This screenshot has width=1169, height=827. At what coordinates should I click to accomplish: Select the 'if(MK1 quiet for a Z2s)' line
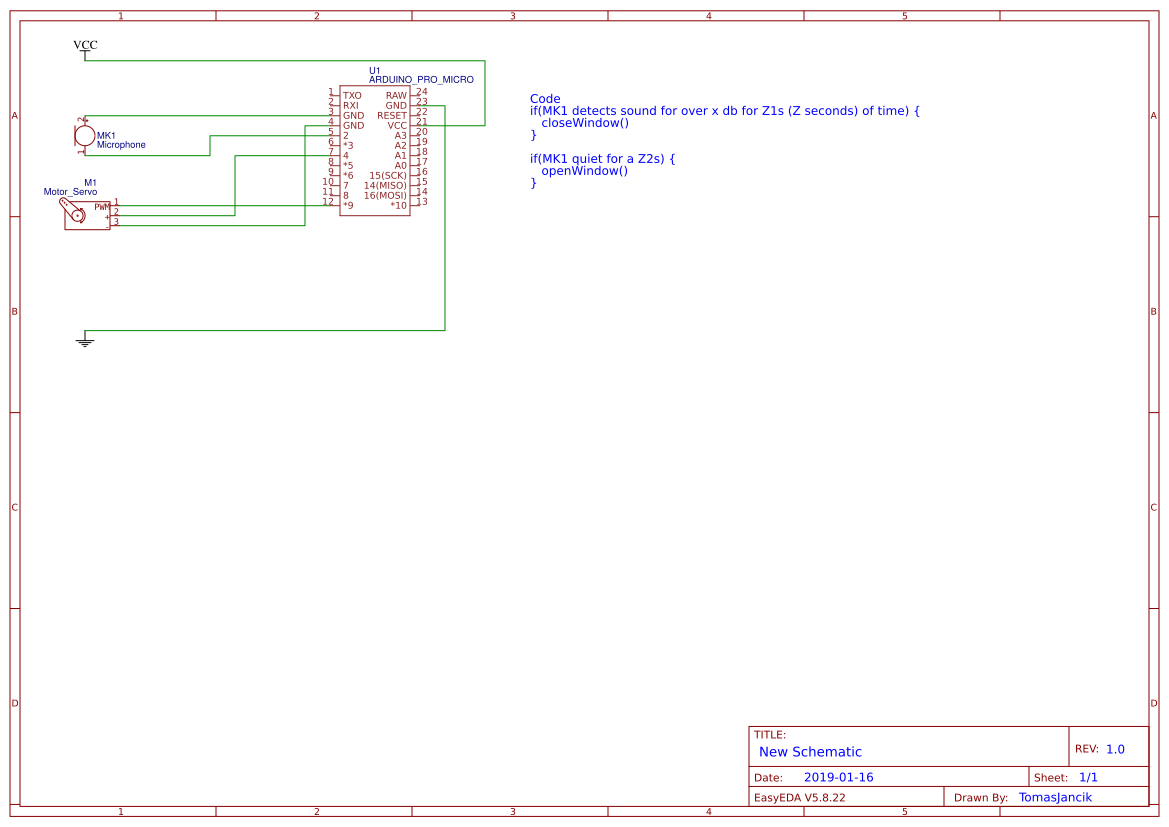602,159
